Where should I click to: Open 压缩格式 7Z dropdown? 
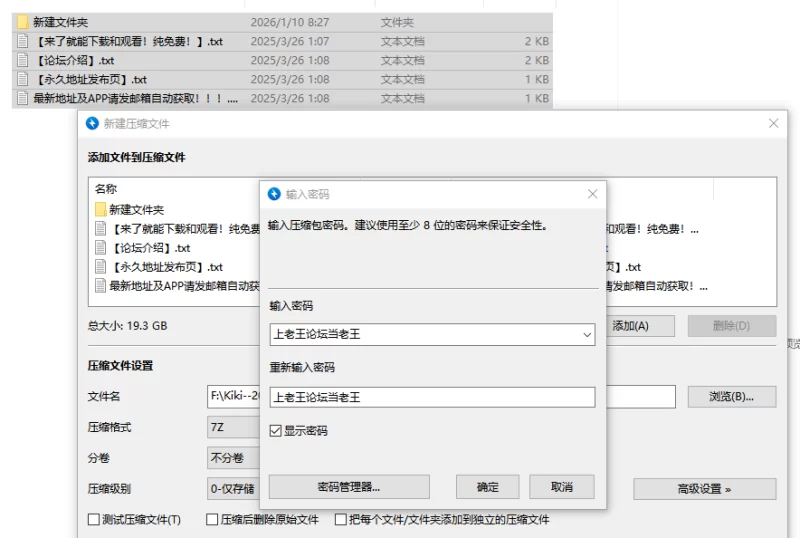[x=234, y=427]
